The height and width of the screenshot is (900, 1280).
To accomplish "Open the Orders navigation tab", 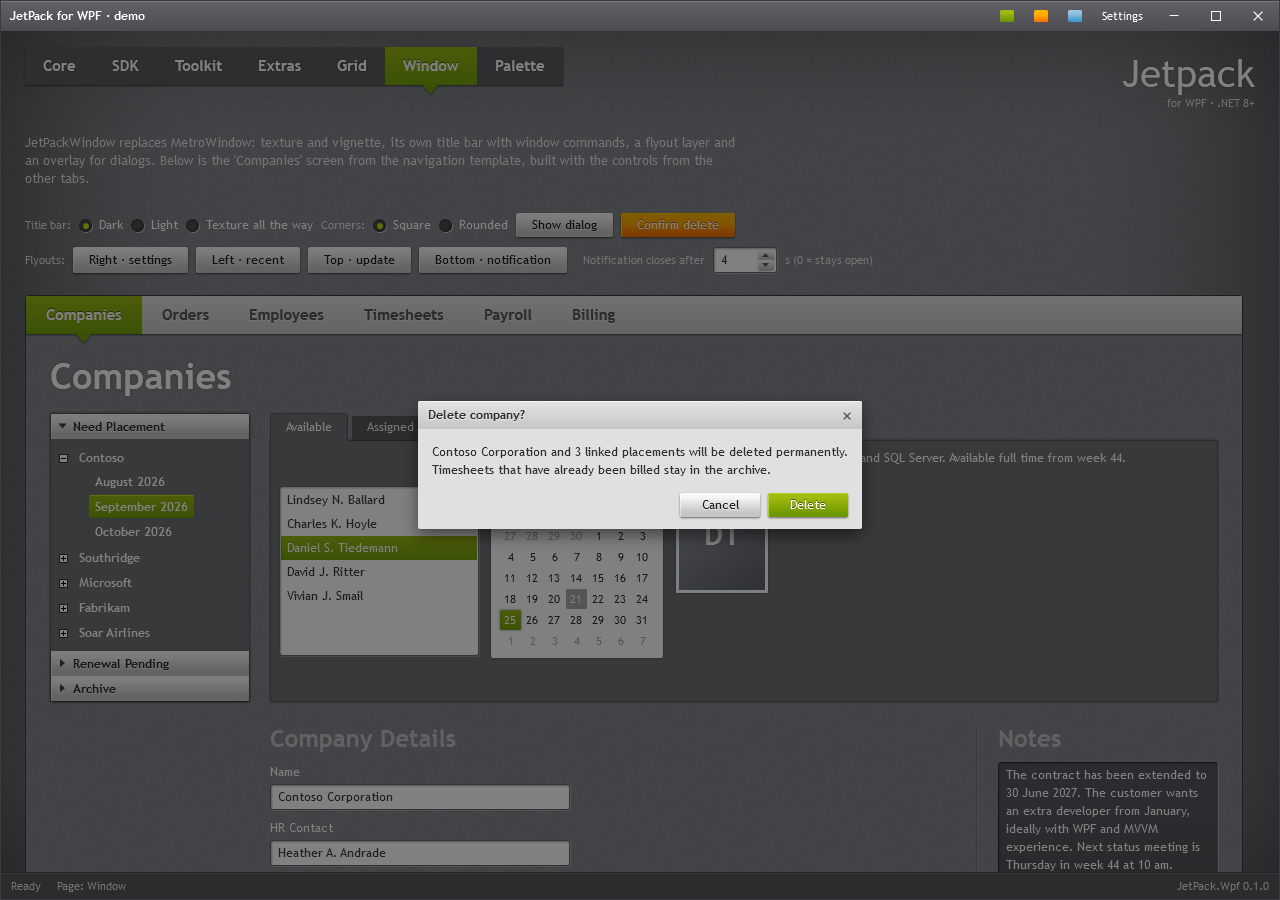I will click(x=186, y=315).
